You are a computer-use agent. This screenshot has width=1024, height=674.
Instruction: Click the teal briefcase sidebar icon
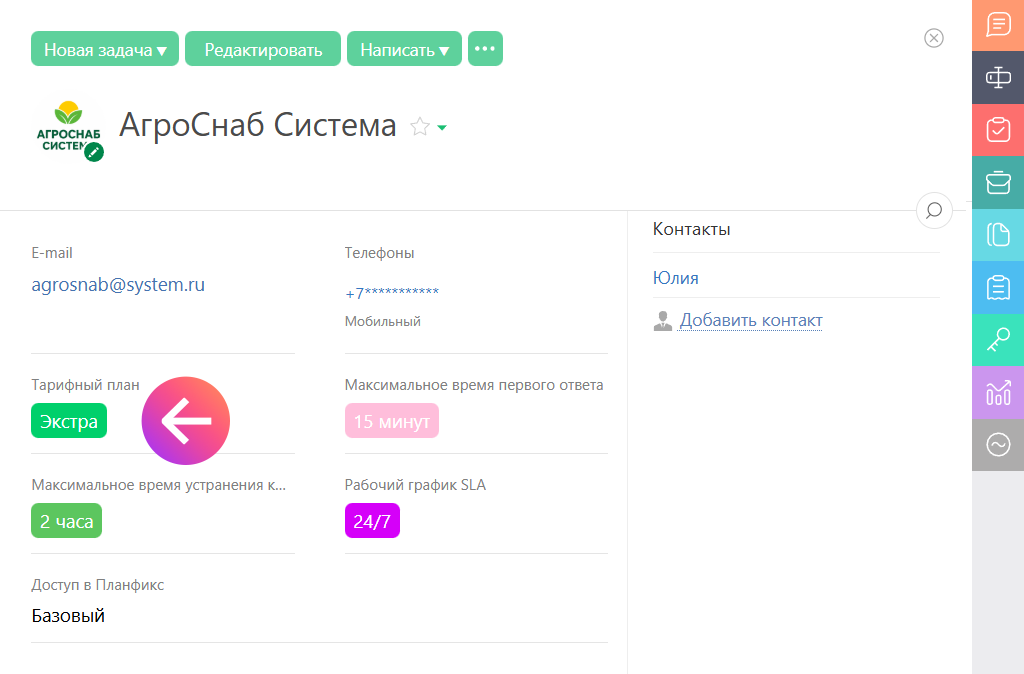pyautogui.click(x=998, y=183)
